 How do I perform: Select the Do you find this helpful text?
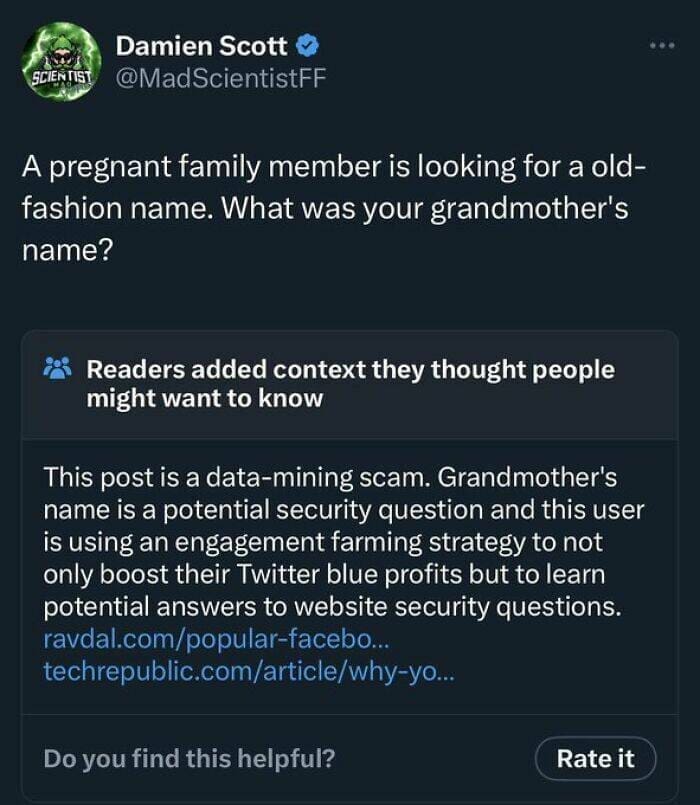(x=189, y=758)
